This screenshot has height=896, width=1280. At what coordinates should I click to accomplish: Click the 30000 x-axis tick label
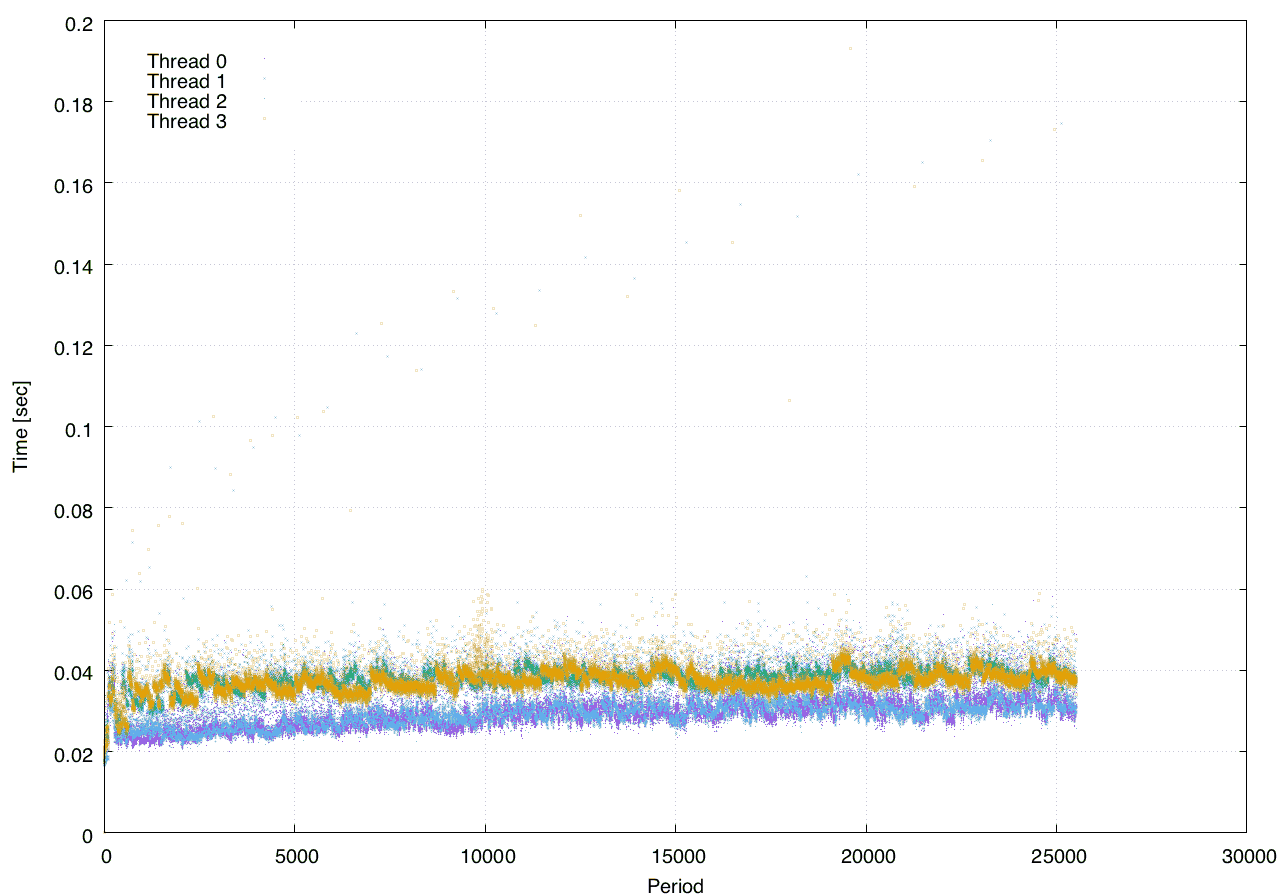pos(1246,856)
